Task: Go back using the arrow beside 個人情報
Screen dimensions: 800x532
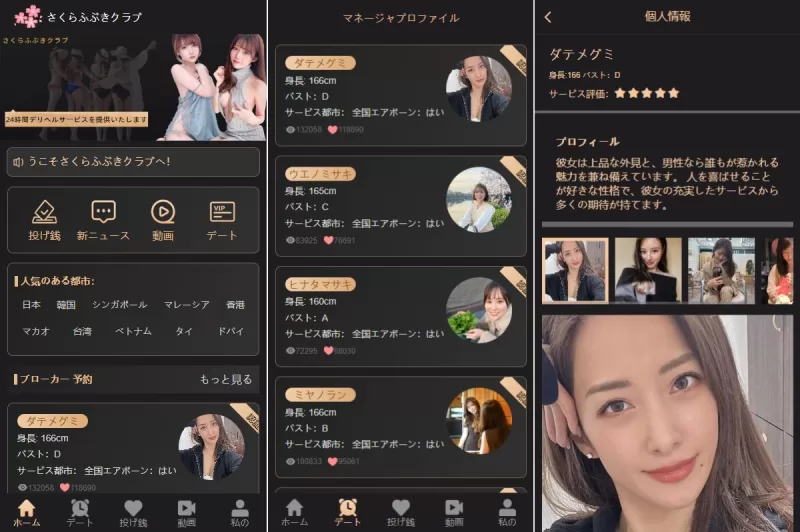Action: coord(548,17)
